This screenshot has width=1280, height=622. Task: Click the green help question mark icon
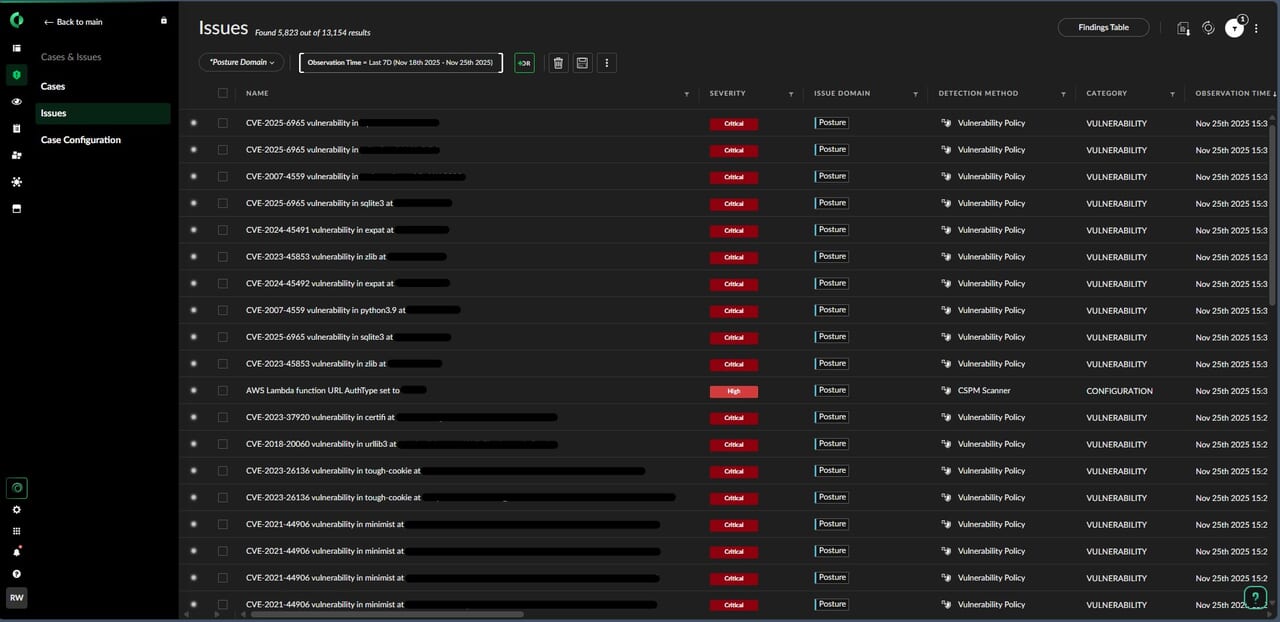click(1256, 597)
